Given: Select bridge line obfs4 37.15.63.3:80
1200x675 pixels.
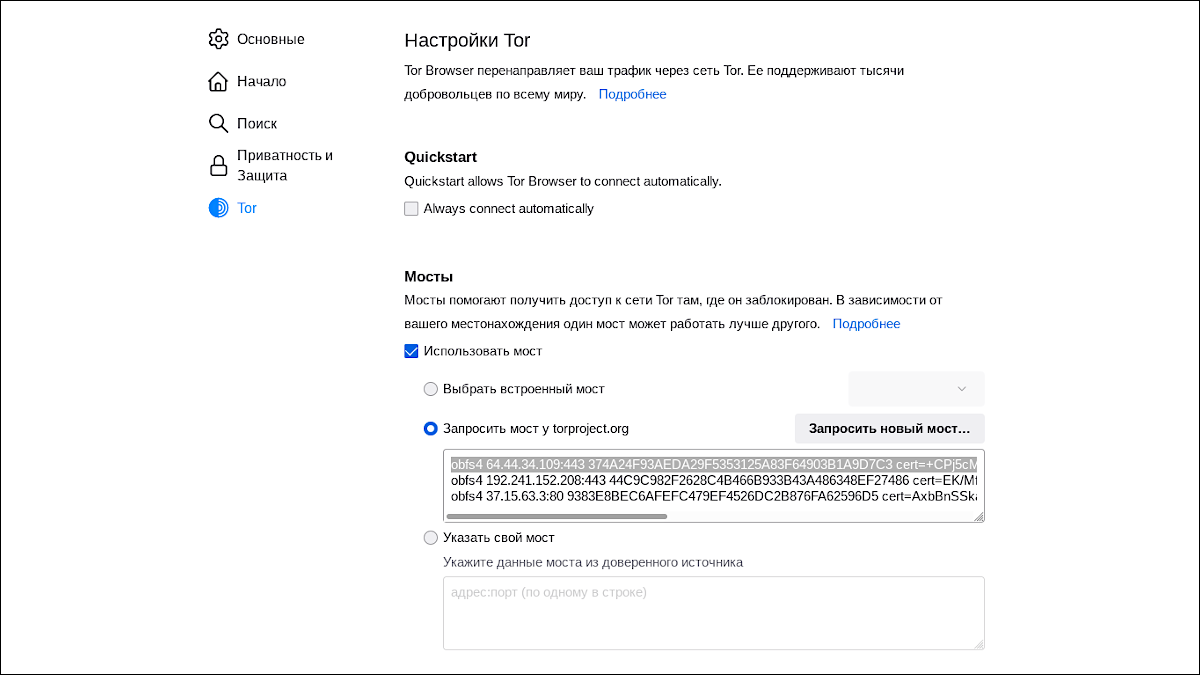Looking at the screenshot, I should pyautogui.click(x=712, y=496).
